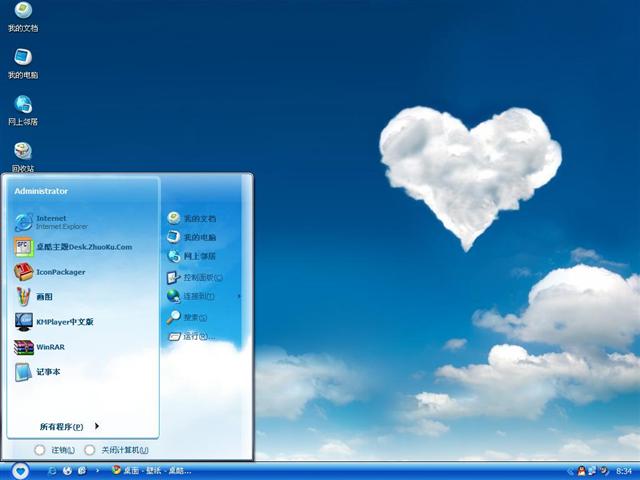Click the 关闭计算机(U) shut down button
Viewport: 640px width, 480px height.
tap(116, 450)
